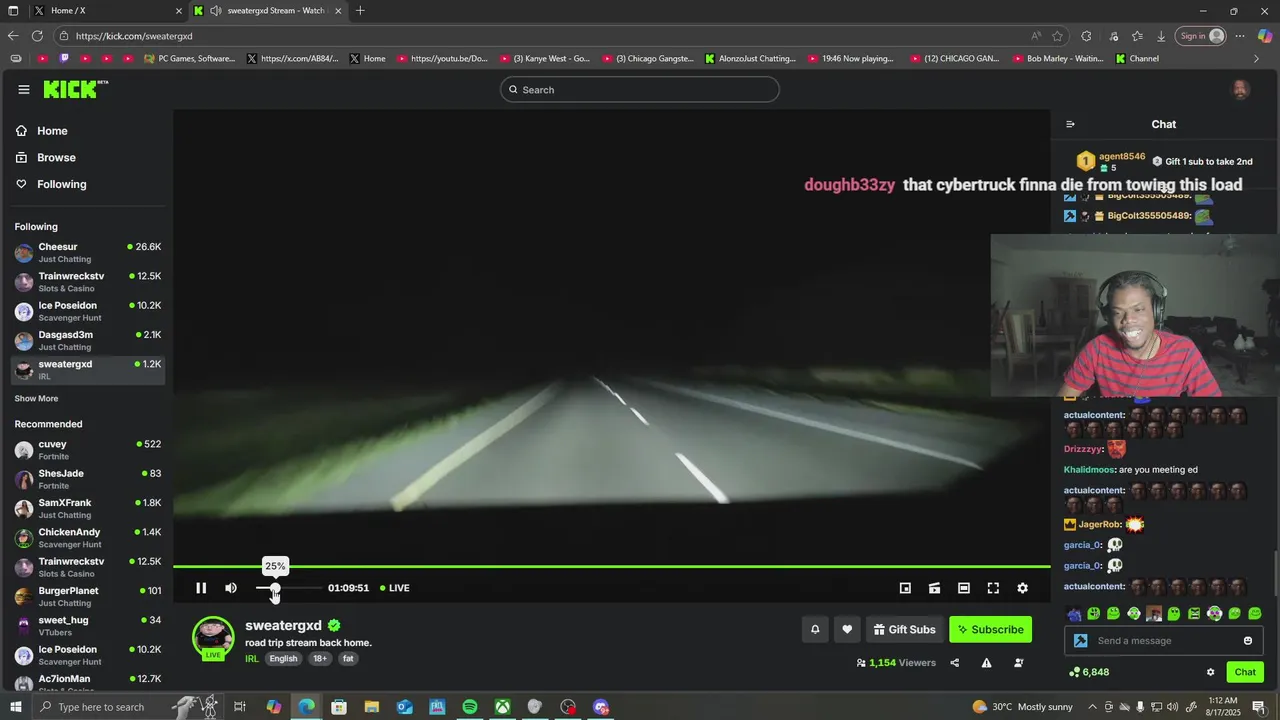Open chat settings gear

pos(1210,672)
